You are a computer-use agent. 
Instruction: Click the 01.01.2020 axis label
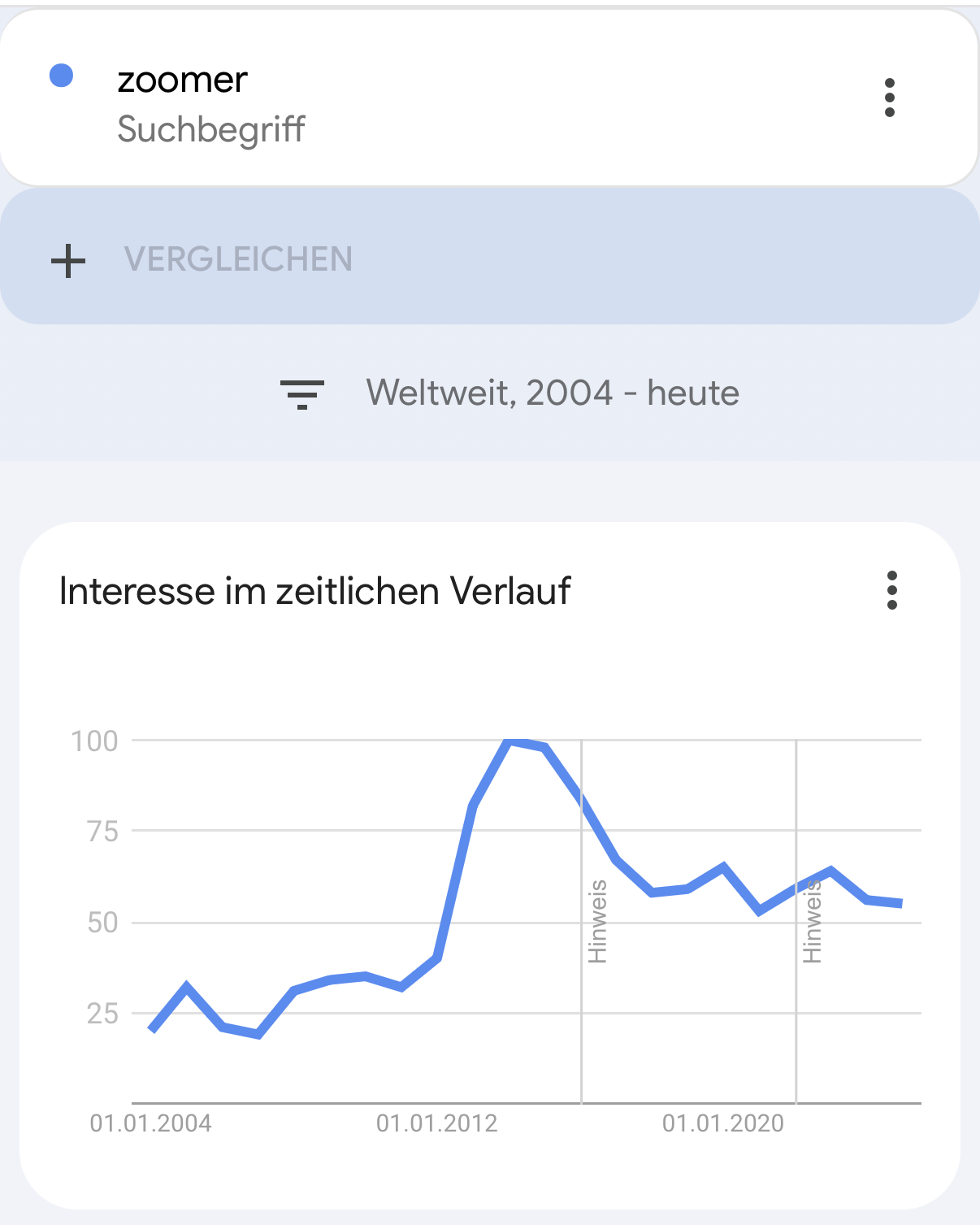point(722,1123)
